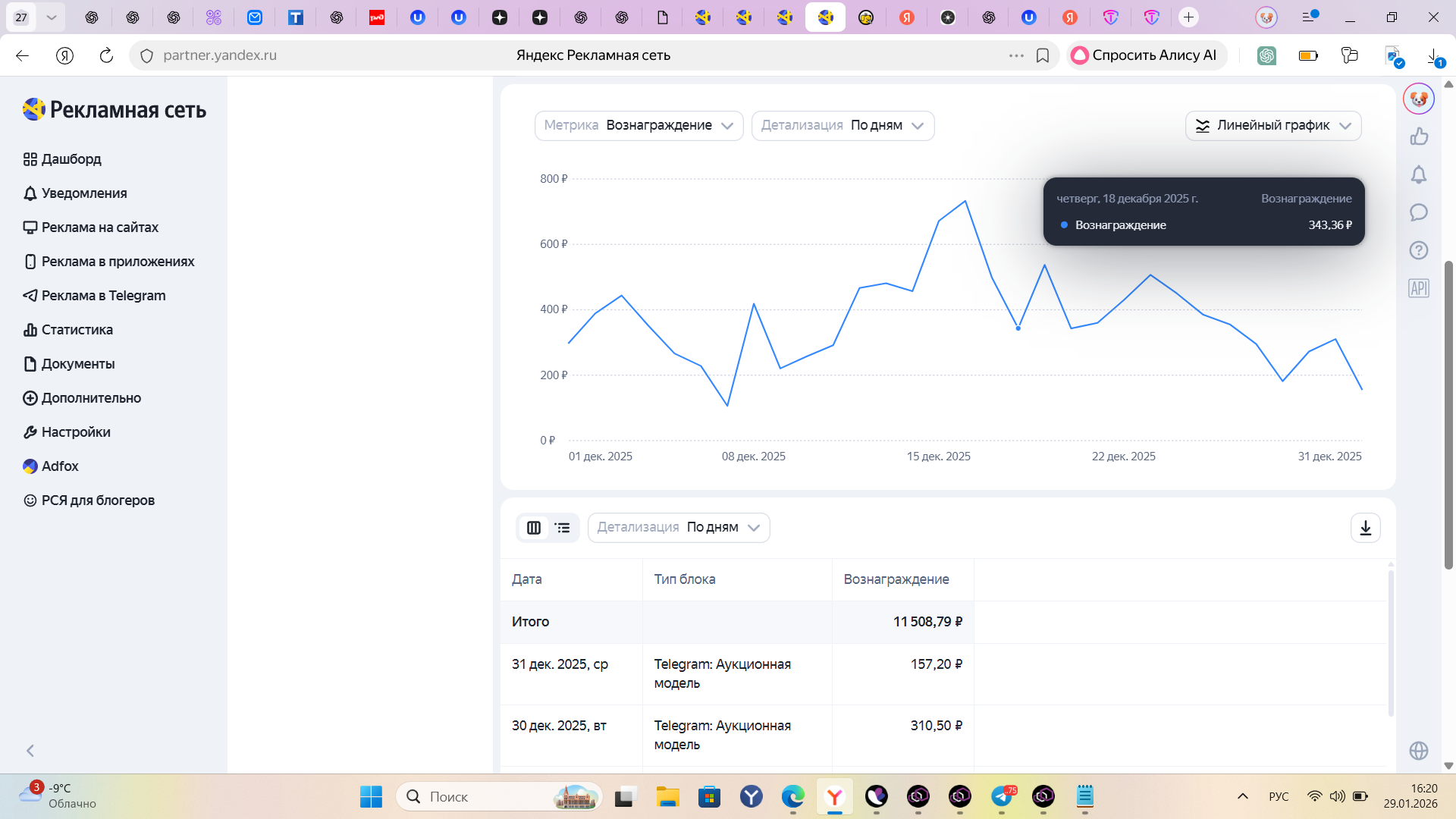
Task: Click the Windows taskbar search field
Action: [485, 796]
